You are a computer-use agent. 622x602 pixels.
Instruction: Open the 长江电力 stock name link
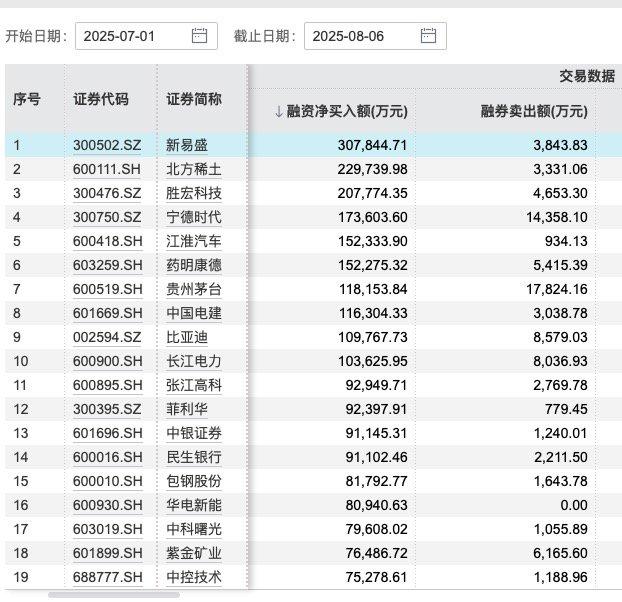tap(194, 361)
